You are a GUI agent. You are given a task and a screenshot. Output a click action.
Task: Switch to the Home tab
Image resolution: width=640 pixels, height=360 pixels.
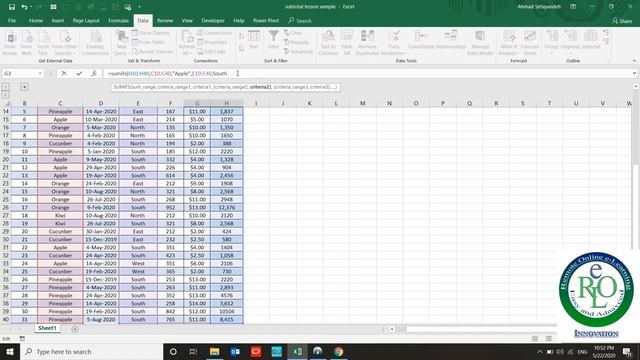(x=36, y=20)
